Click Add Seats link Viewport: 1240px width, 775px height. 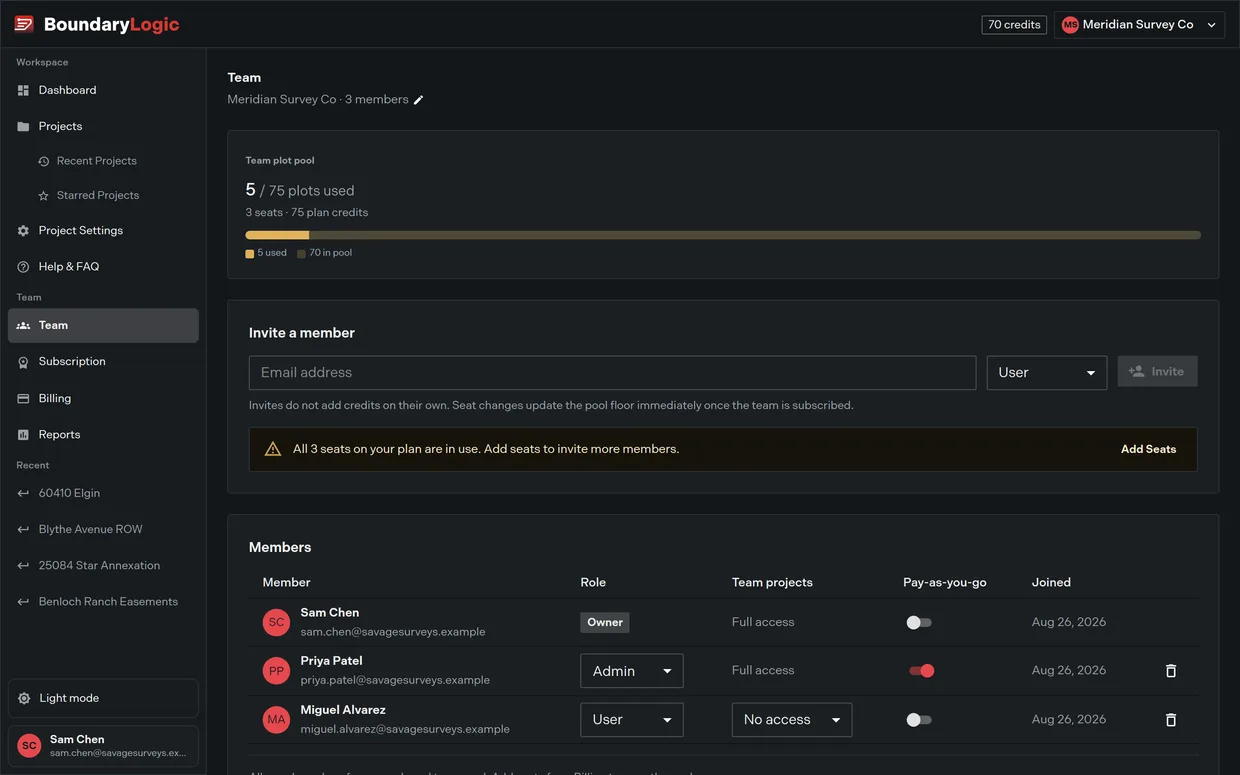[1148, 450]
